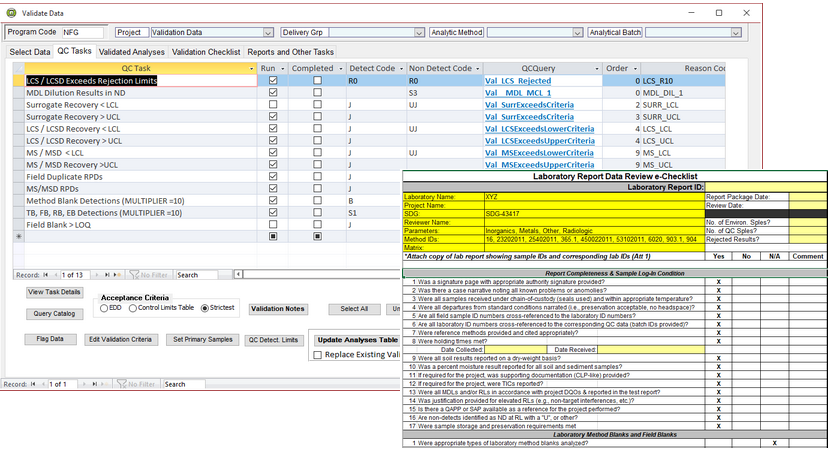The width and height of the screenshot is (837, 450).
Task: Open the Order column header filter arrow
Action: (x=635, y=68)
